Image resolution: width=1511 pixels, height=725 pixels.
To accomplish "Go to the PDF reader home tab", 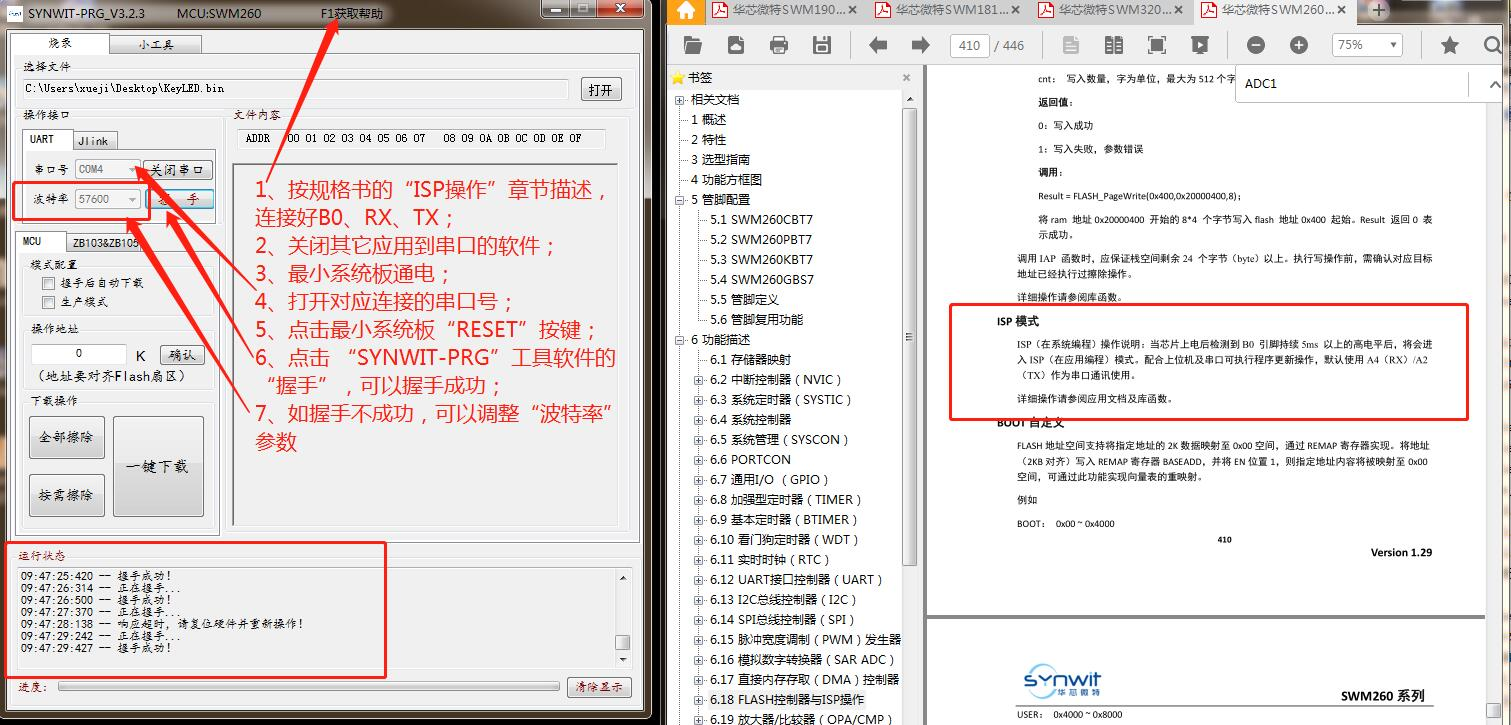I will [x=686, y=11].
